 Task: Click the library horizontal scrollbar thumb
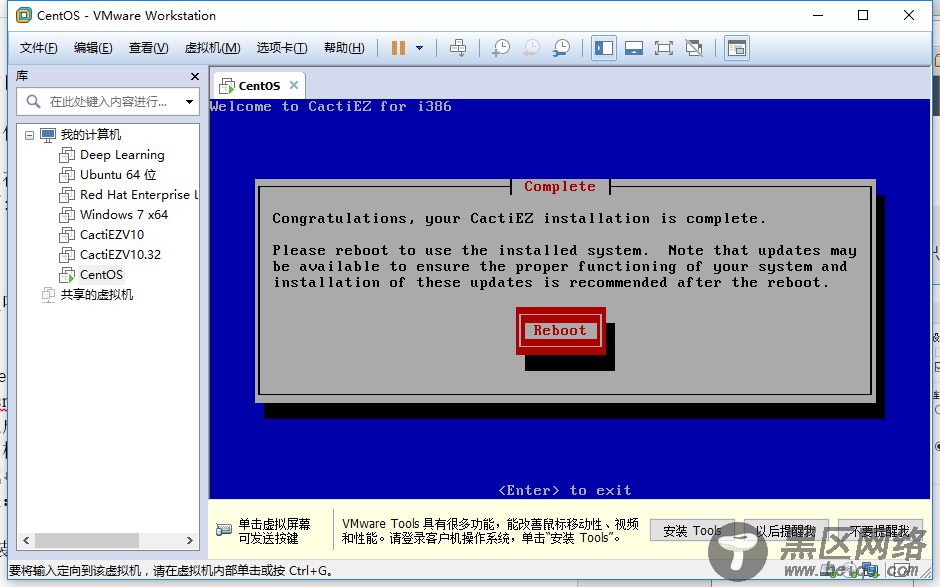87,540
